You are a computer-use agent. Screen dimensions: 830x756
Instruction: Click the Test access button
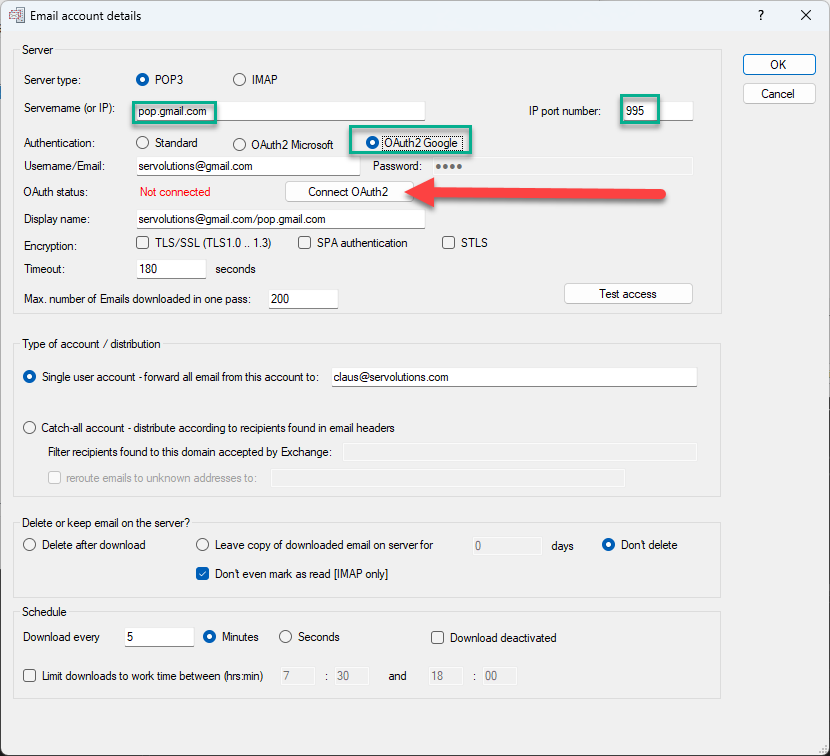click(628, 294)
